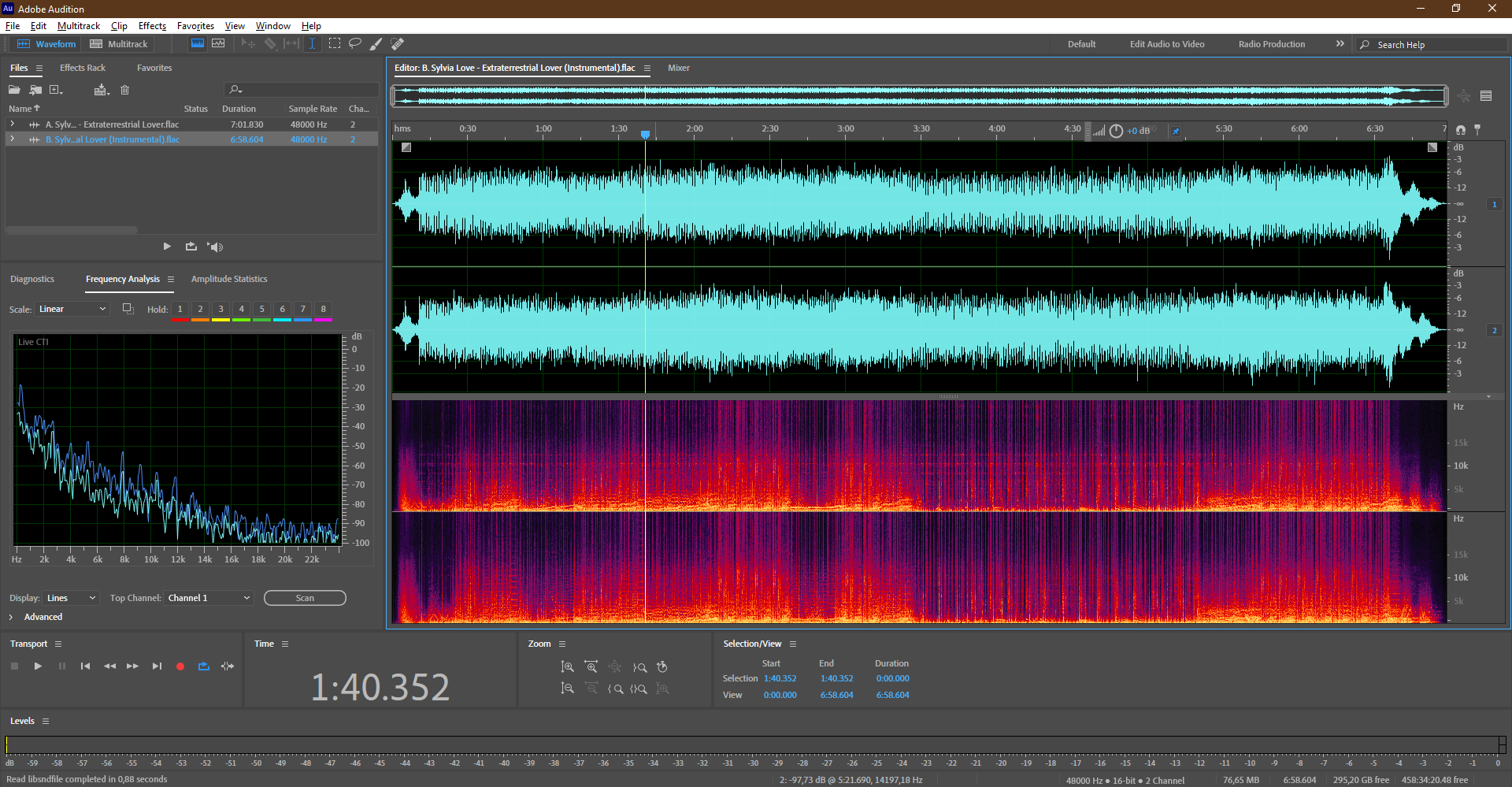
Task: Click the Import File icon
Action: [35, 90]
